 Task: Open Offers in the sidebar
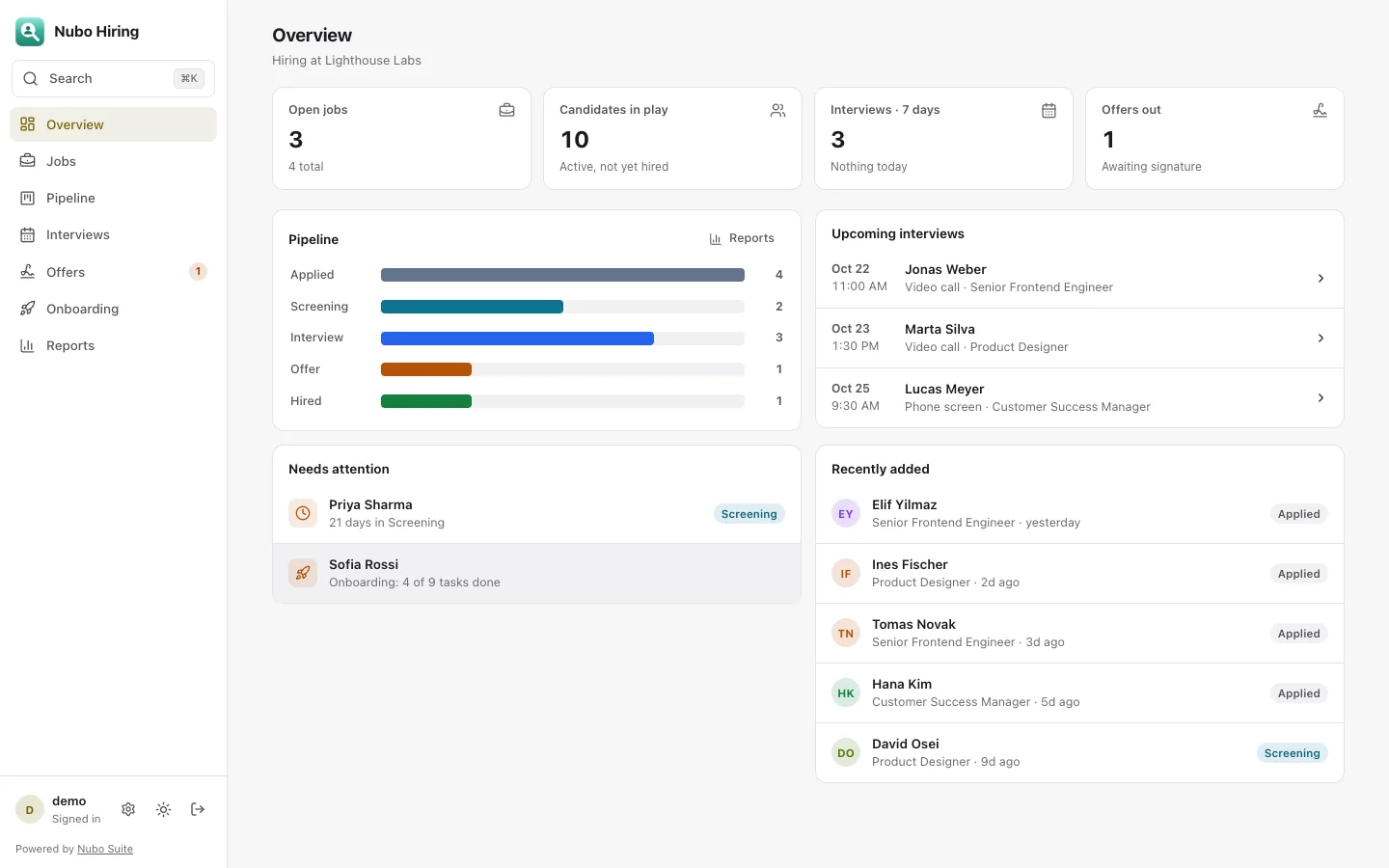point(113,272)
